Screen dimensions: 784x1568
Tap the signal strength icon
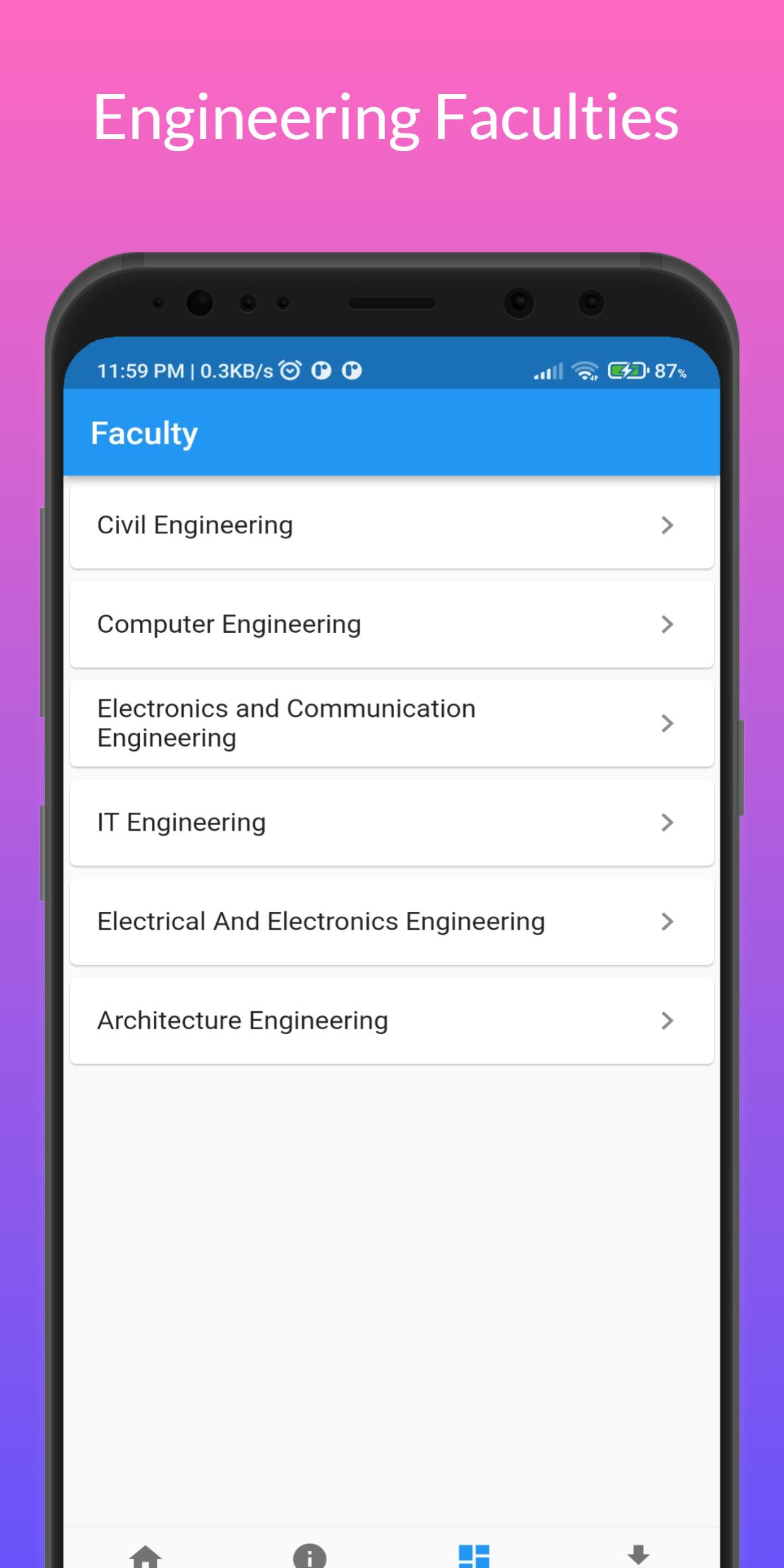(548, 371)
